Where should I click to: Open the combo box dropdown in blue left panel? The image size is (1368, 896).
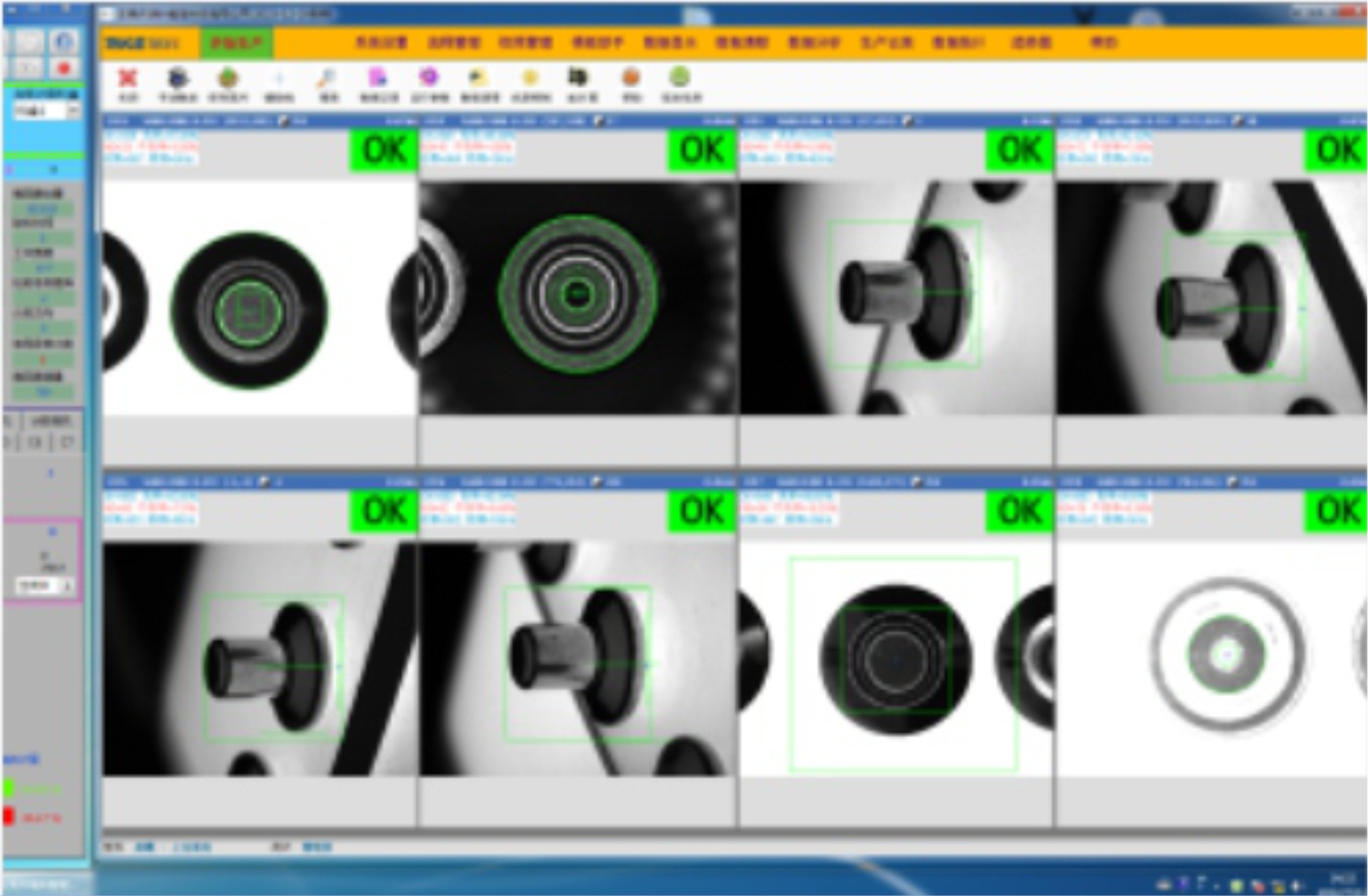(73, 111)
